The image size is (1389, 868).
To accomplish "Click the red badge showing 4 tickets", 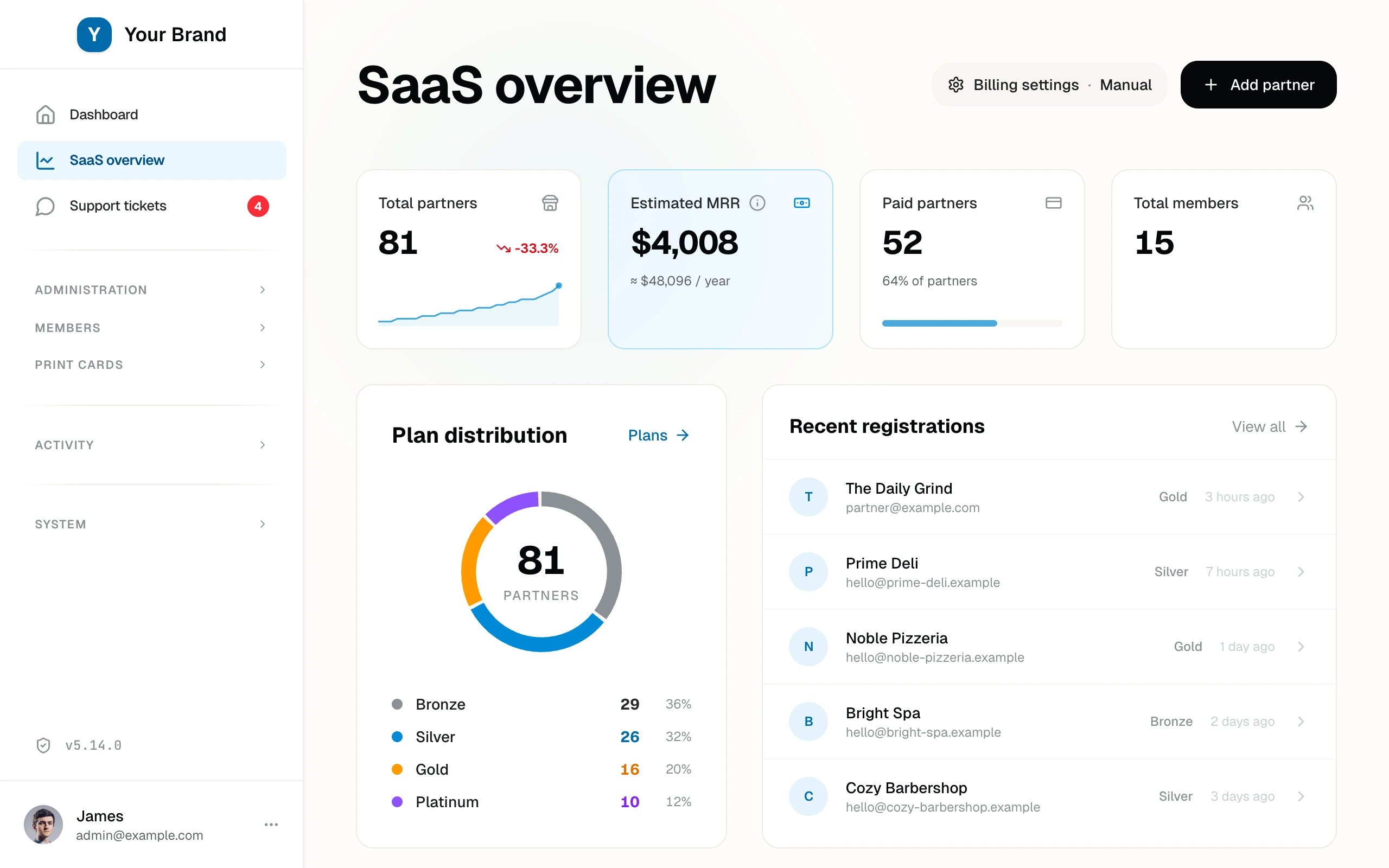I will click(258, 206).
